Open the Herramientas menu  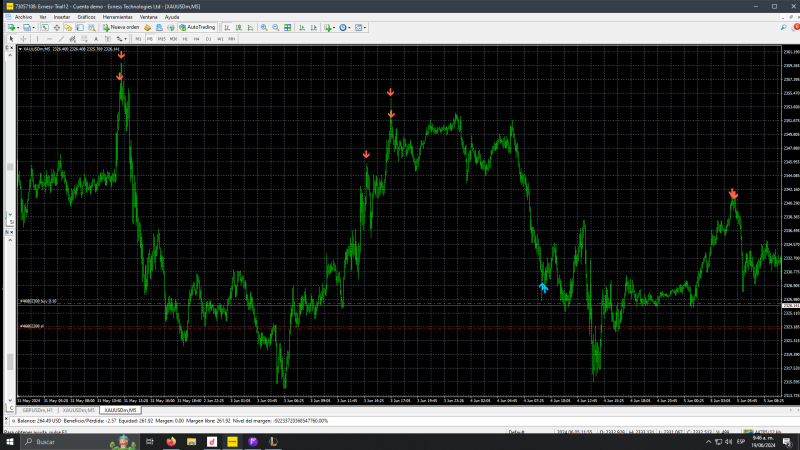tap(117, 17)
